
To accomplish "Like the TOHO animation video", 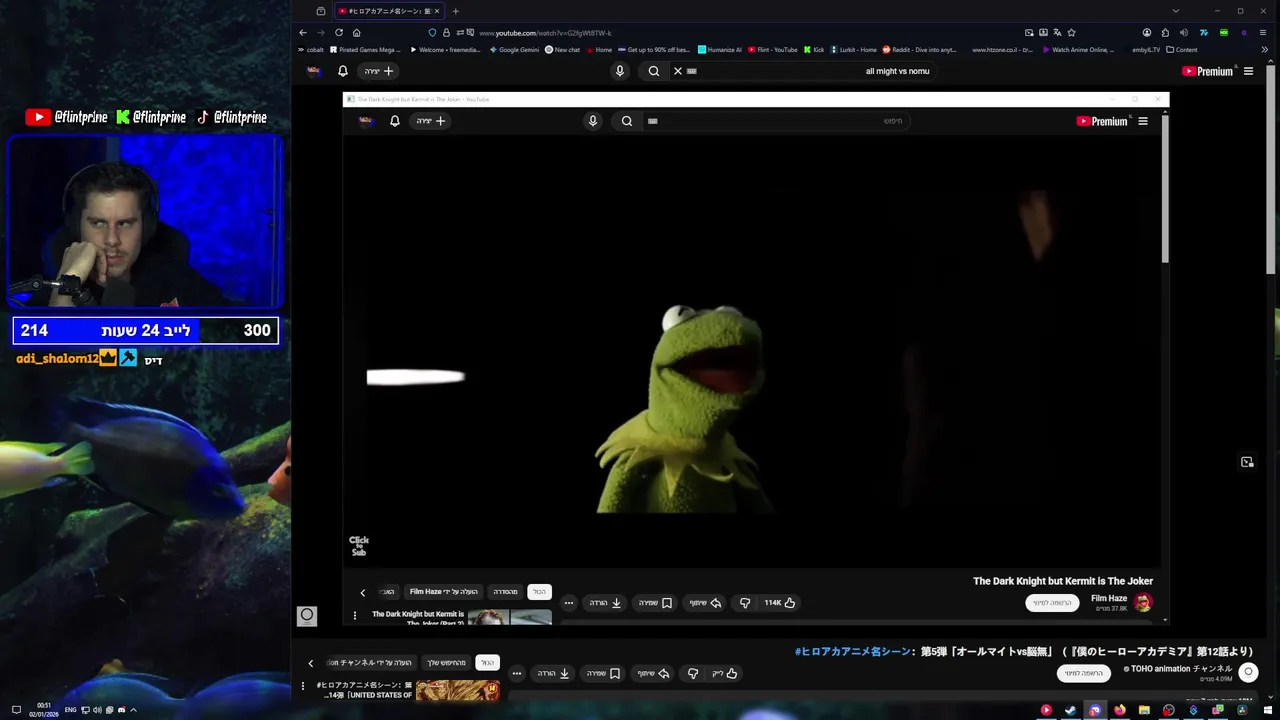I will (x=725, y=674).
